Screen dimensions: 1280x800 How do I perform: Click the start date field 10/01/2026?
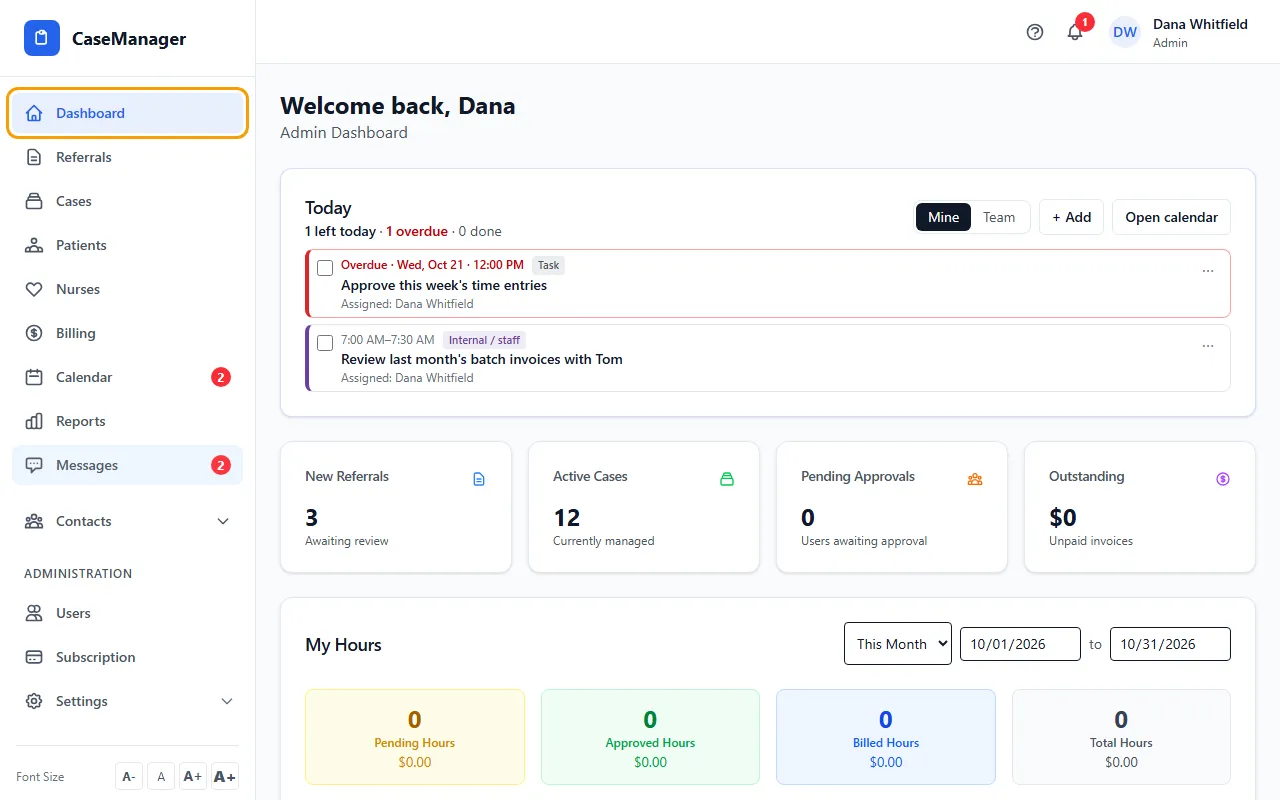click(1020, 644)
